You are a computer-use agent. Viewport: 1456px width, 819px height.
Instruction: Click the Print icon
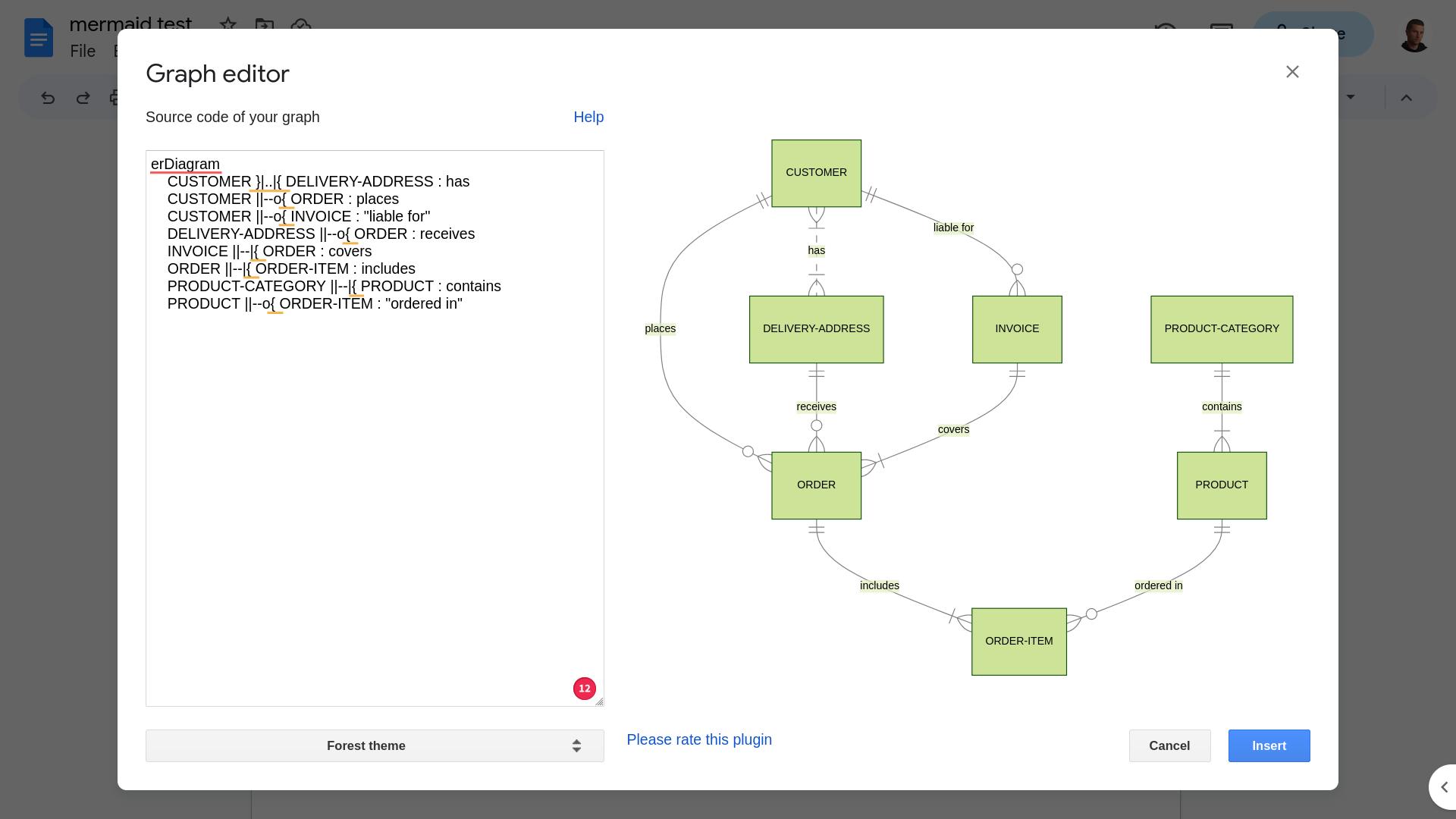[x=115, y=97]
